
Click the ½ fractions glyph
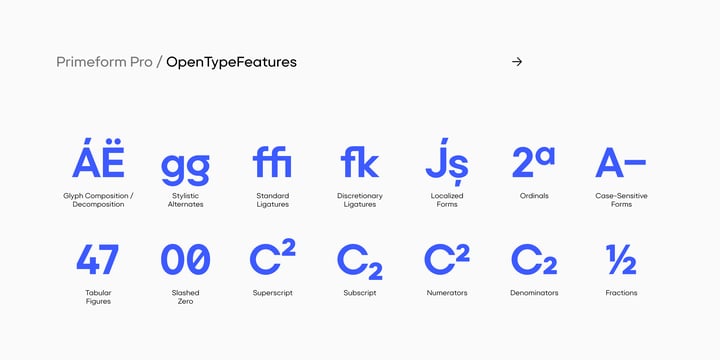tap(621, 259)
